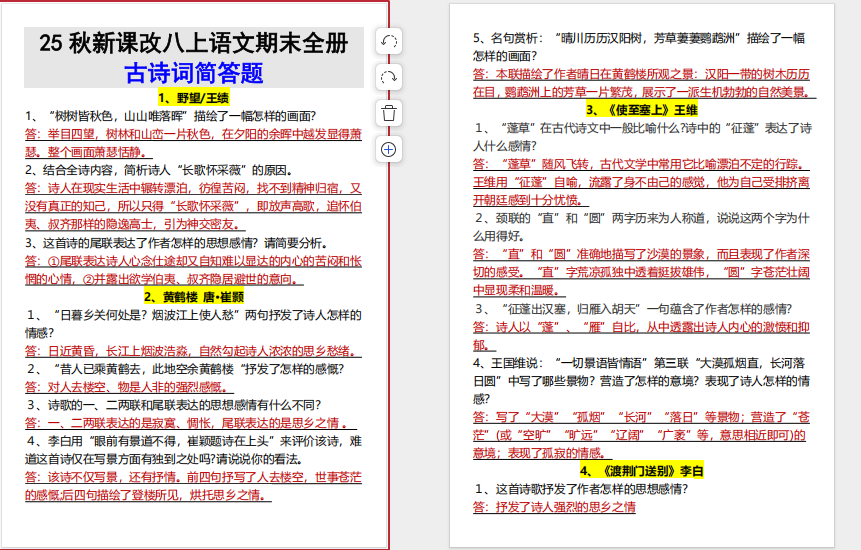This screenshot has height=550, width=861.
Task: Rotate the page clockwise
Action: pos(389,77)
